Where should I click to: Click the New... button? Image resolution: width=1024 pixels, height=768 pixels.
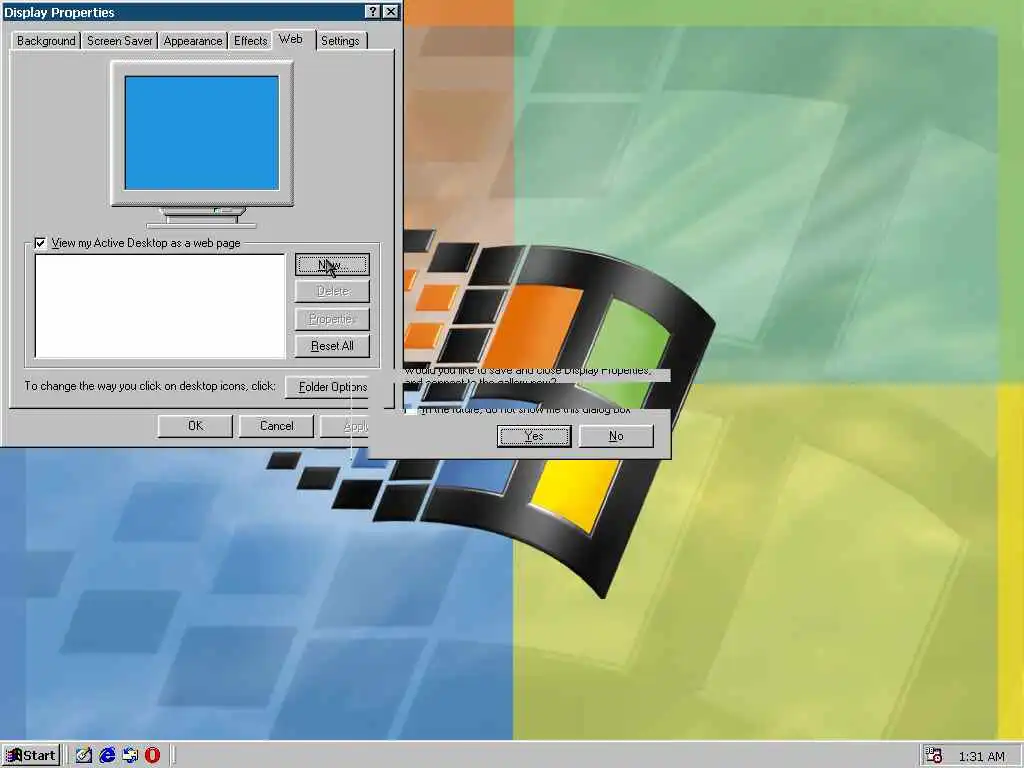click(332, 264)
